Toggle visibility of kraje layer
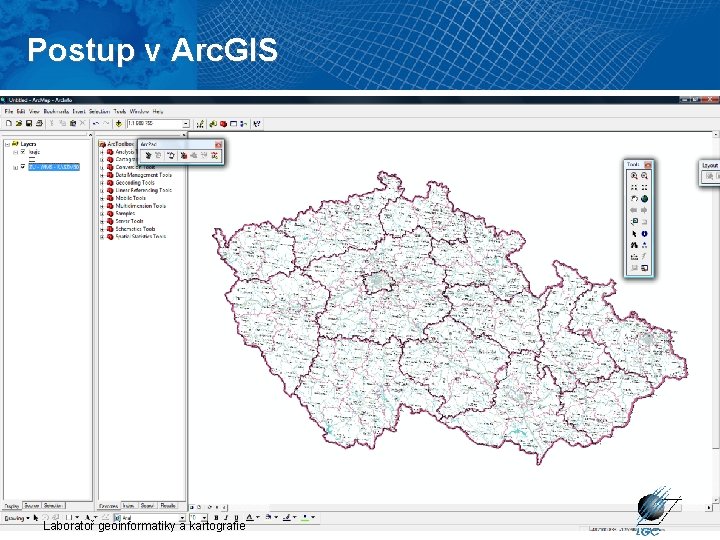Screen dimensions: 720x540 (x=22, y=152)
